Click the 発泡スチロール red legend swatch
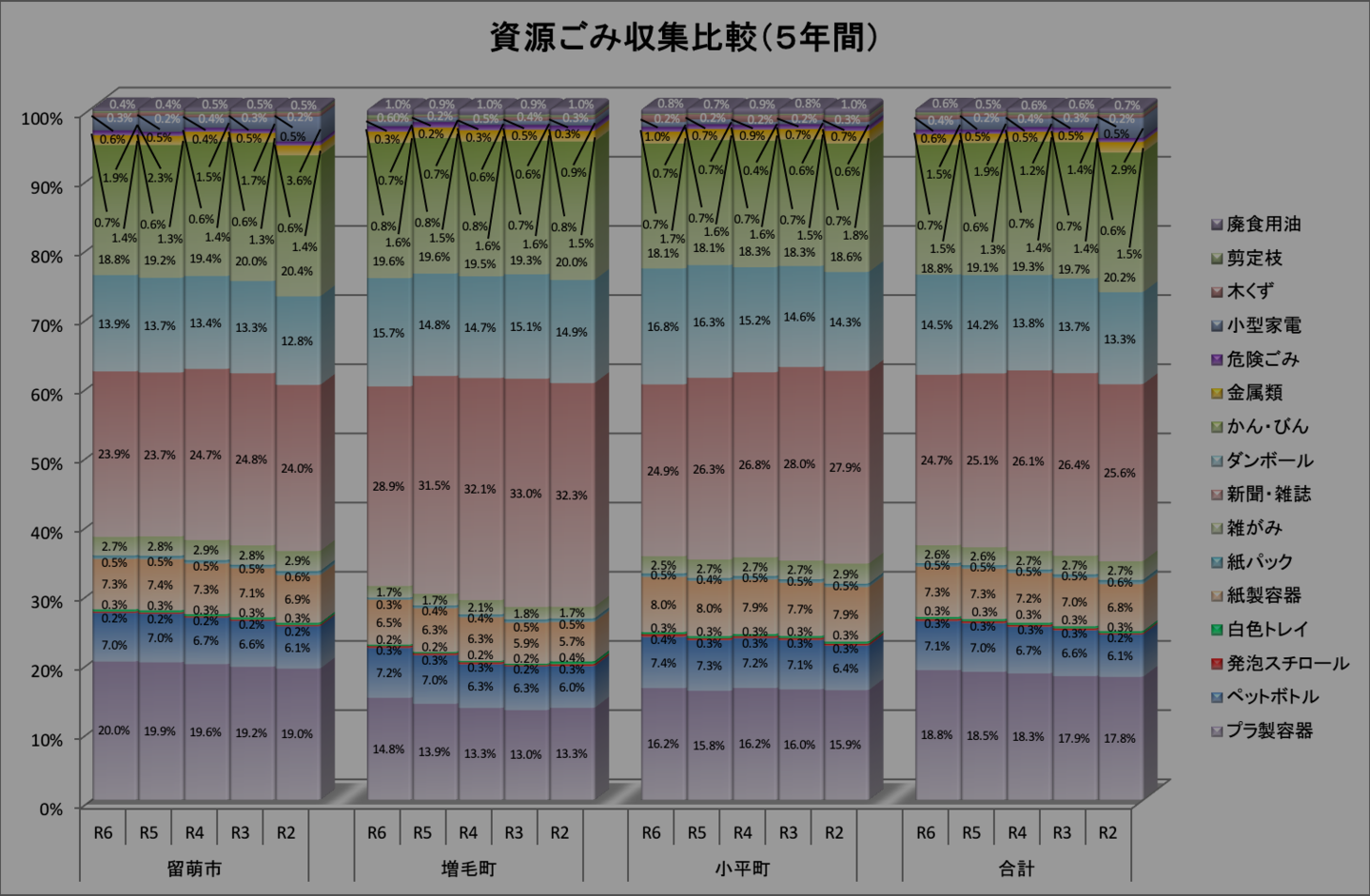Viewport: 1370px width, 896px height. [x=1217, y=664]
